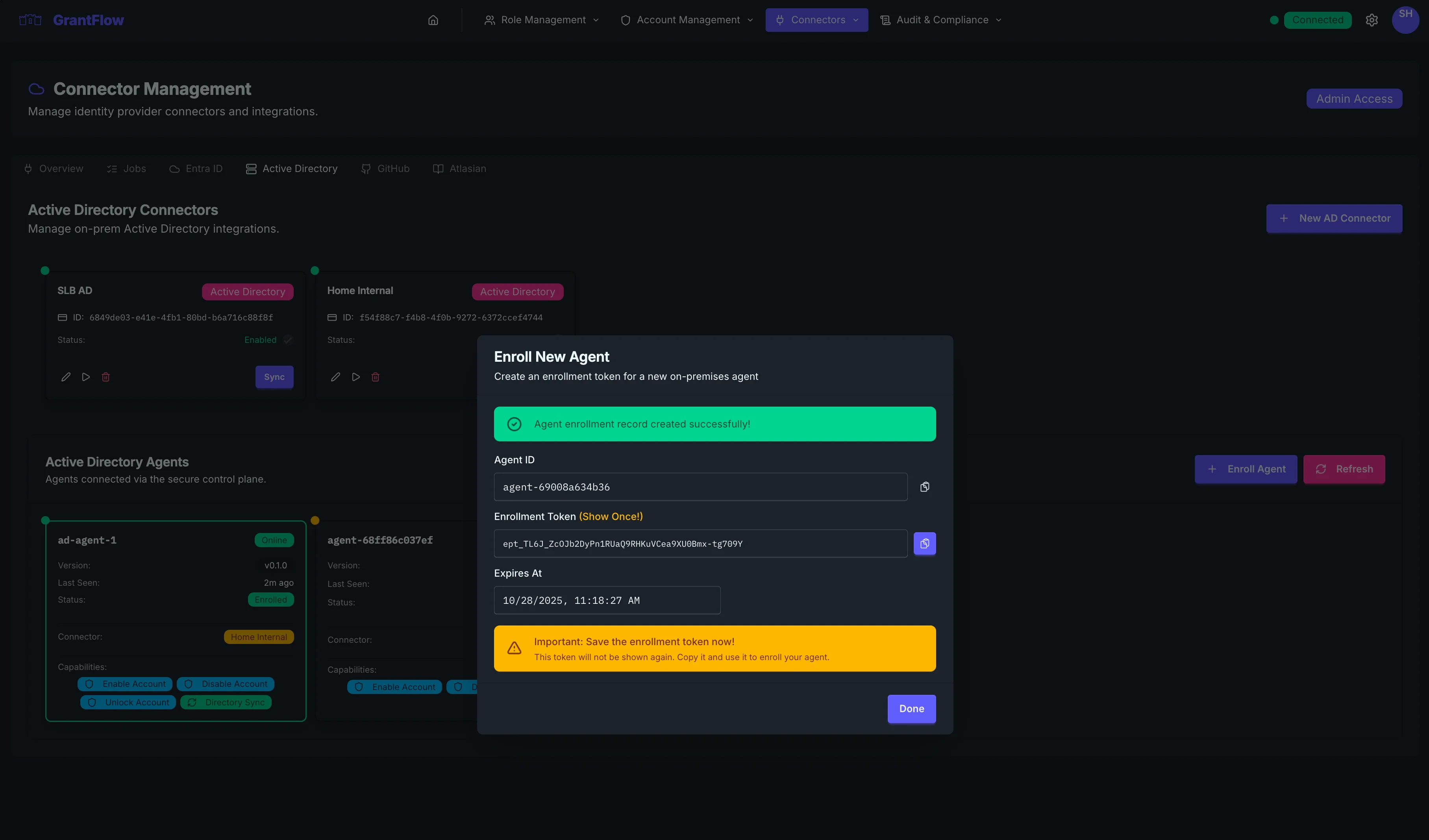Click the Connected status indicator
The height and width of the screenshot is (840, 1429).
(1317, 20)
